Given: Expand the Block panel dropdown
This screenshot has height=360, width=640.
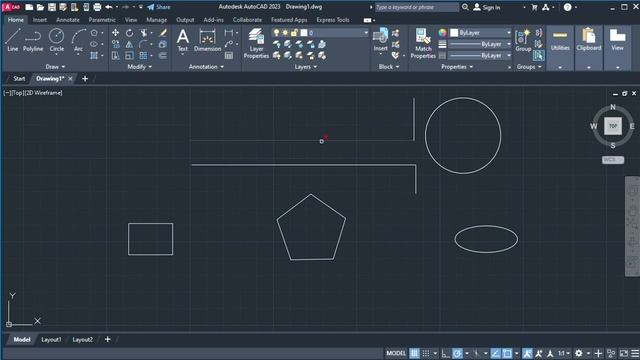Looking at the screenshot, I should (389, 67).
